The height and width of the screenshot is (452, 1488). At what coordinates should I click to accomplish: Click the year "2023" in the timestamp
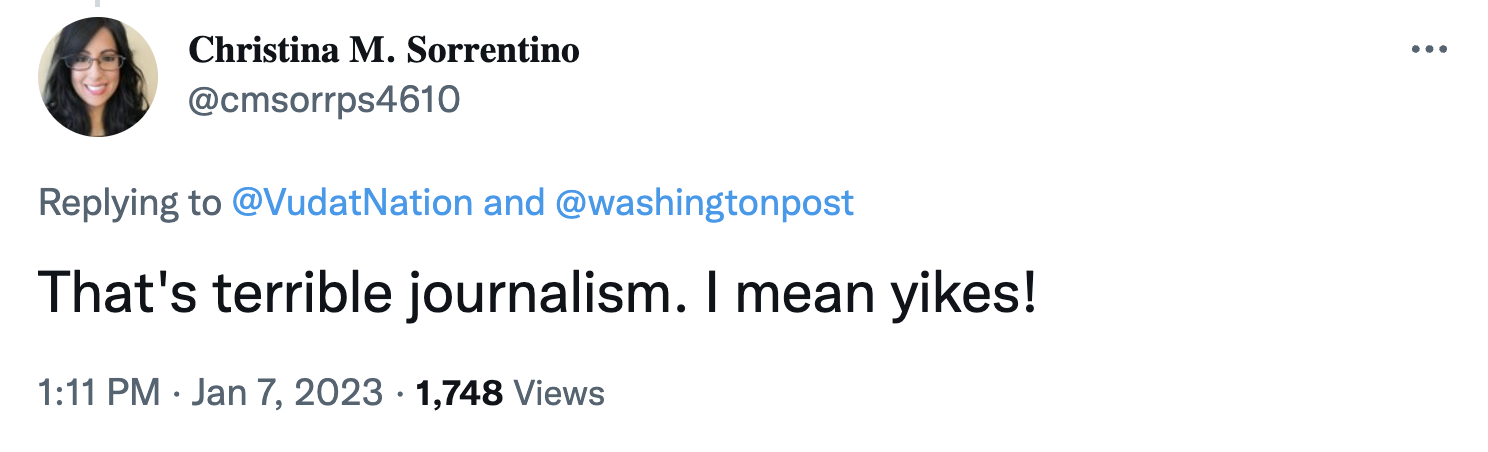click(x=339, y=393)
